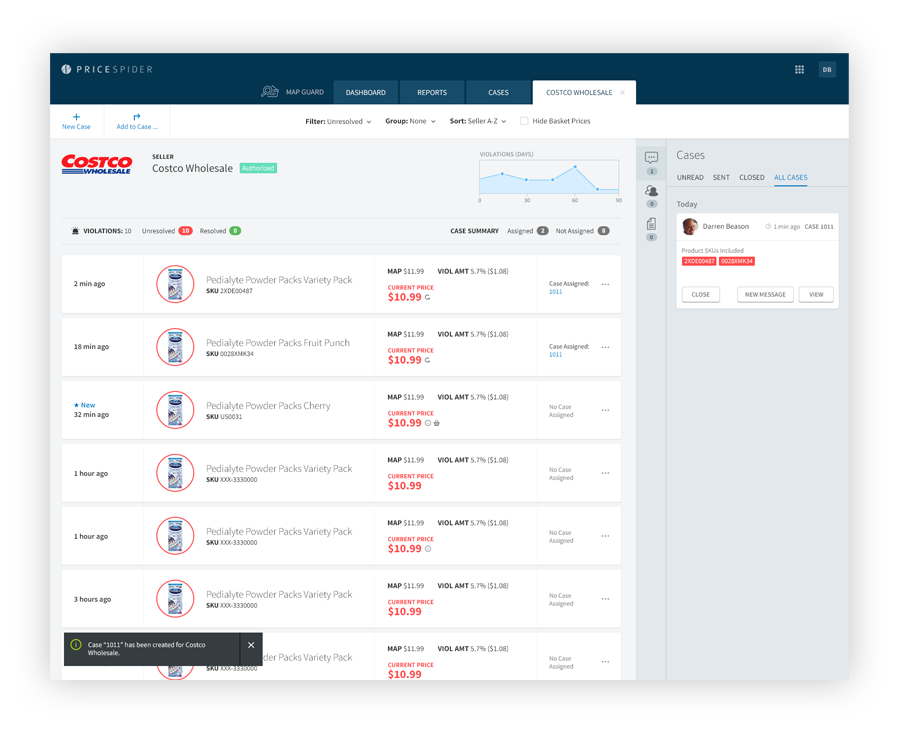
Task: Click product thumbnail for SKU 2XDE00487
Action: tap(175, 284)
